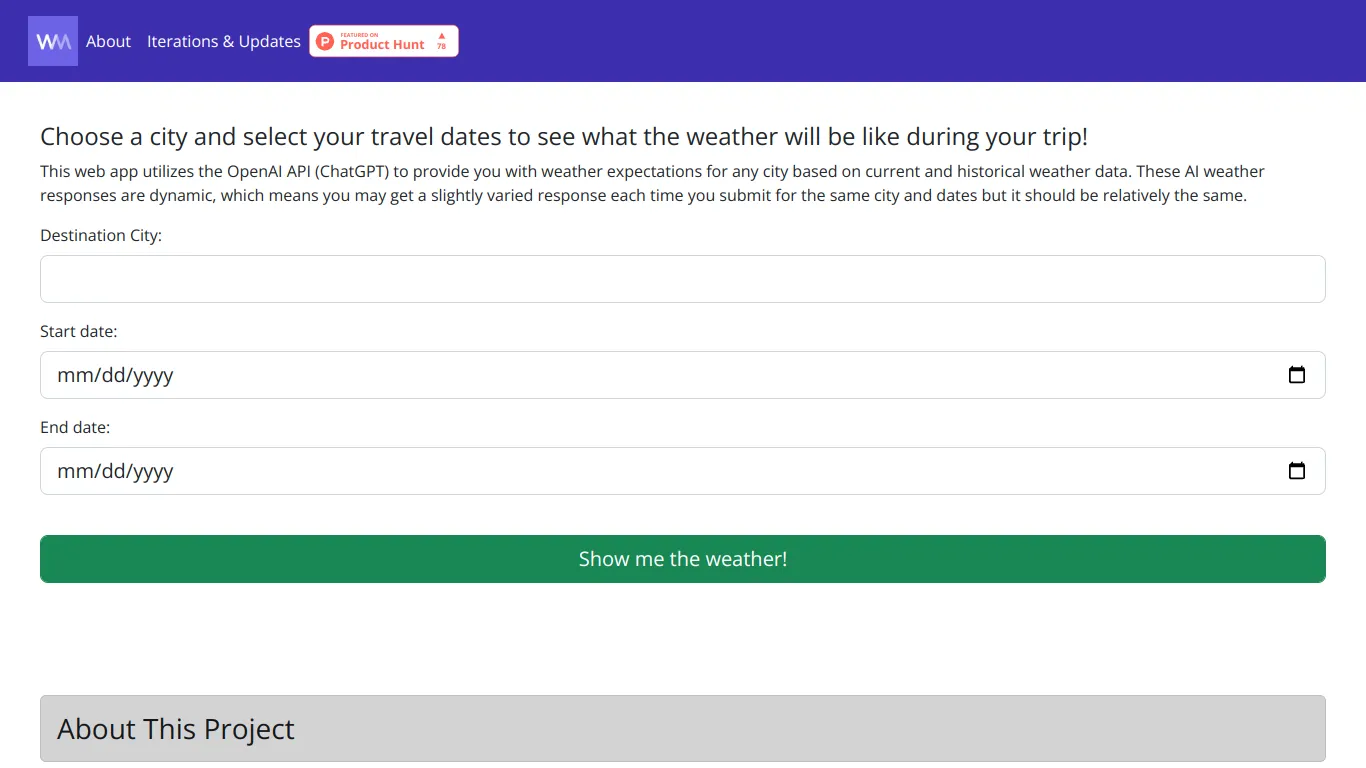Click the Product Hunt "P" logo icon
The height and width of the screenshot is (768, 1366).
point(324,41)
